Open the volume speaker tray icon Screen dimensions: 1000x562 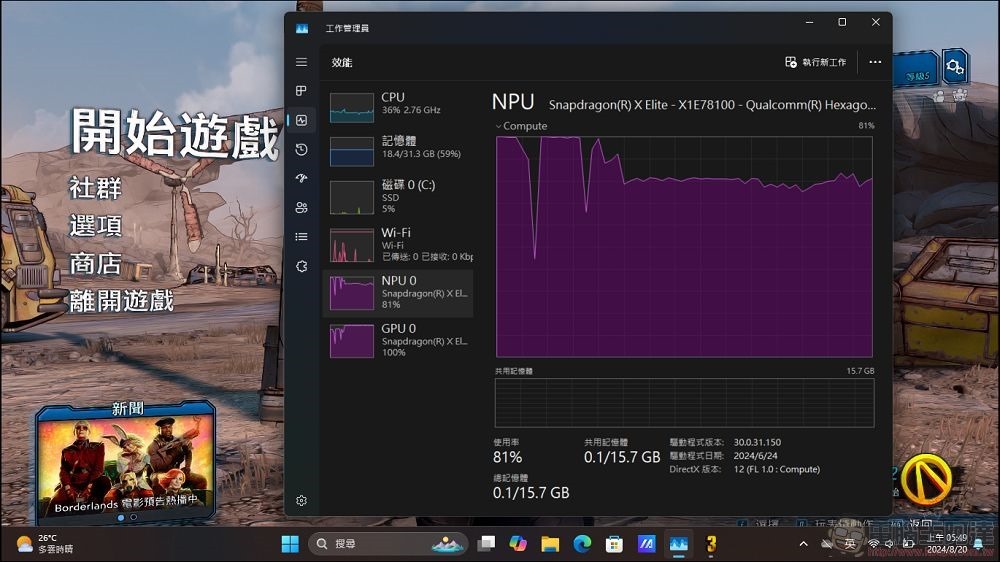click(x=890, y=544)
